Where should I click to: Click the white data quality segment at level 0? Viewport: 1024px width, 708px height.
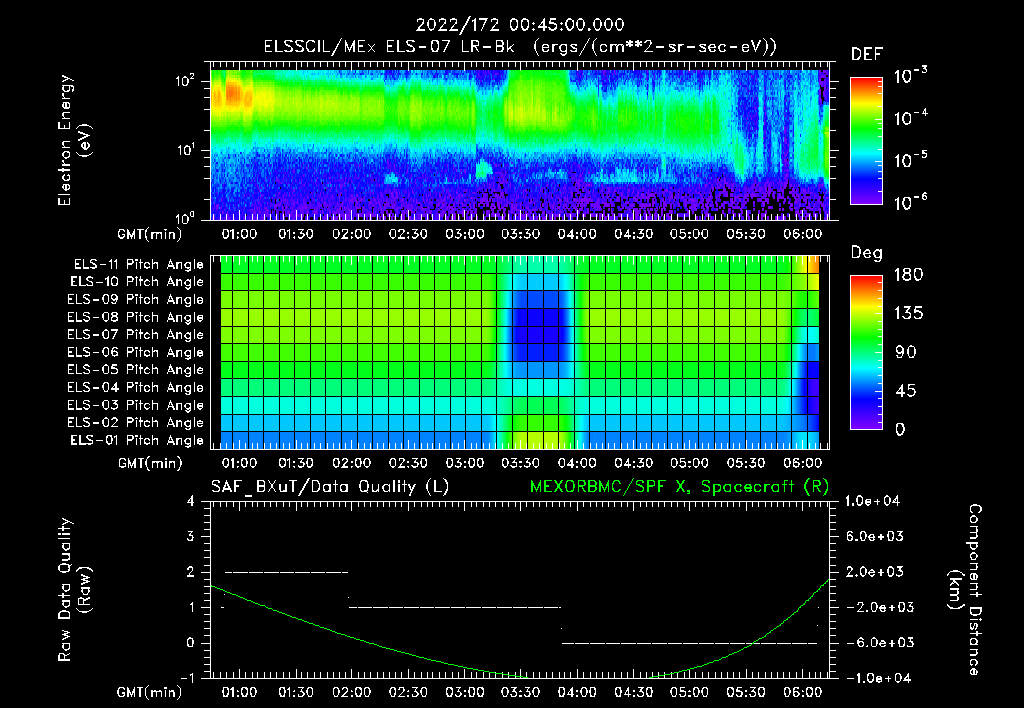690,643
